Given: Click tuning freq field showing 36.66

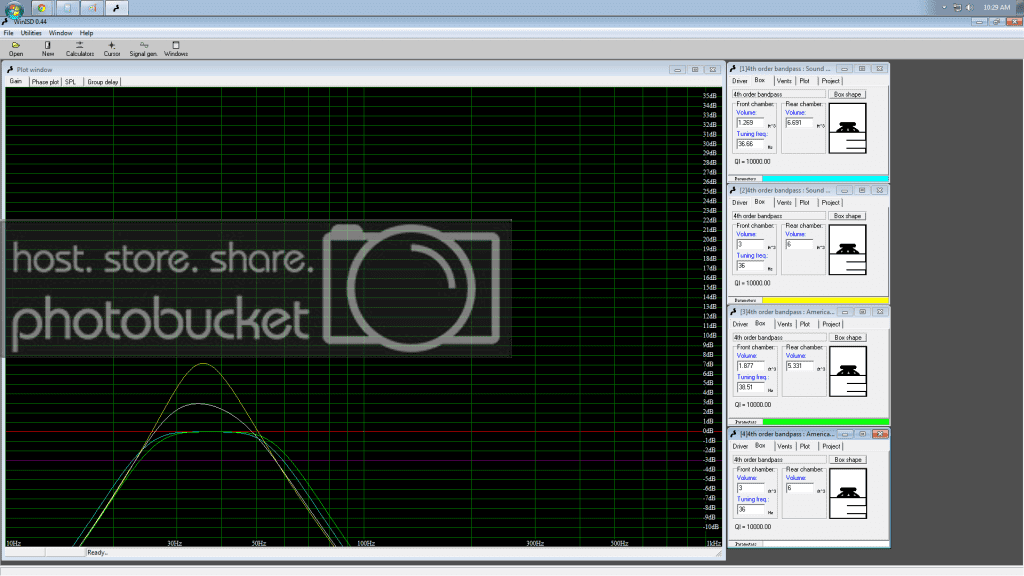Looking at the screenshot, I should pyautogui.click(x=750, y=144).
